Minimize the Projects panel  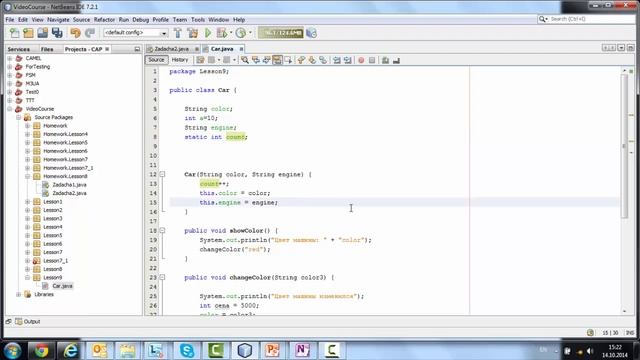click(137, 49)
